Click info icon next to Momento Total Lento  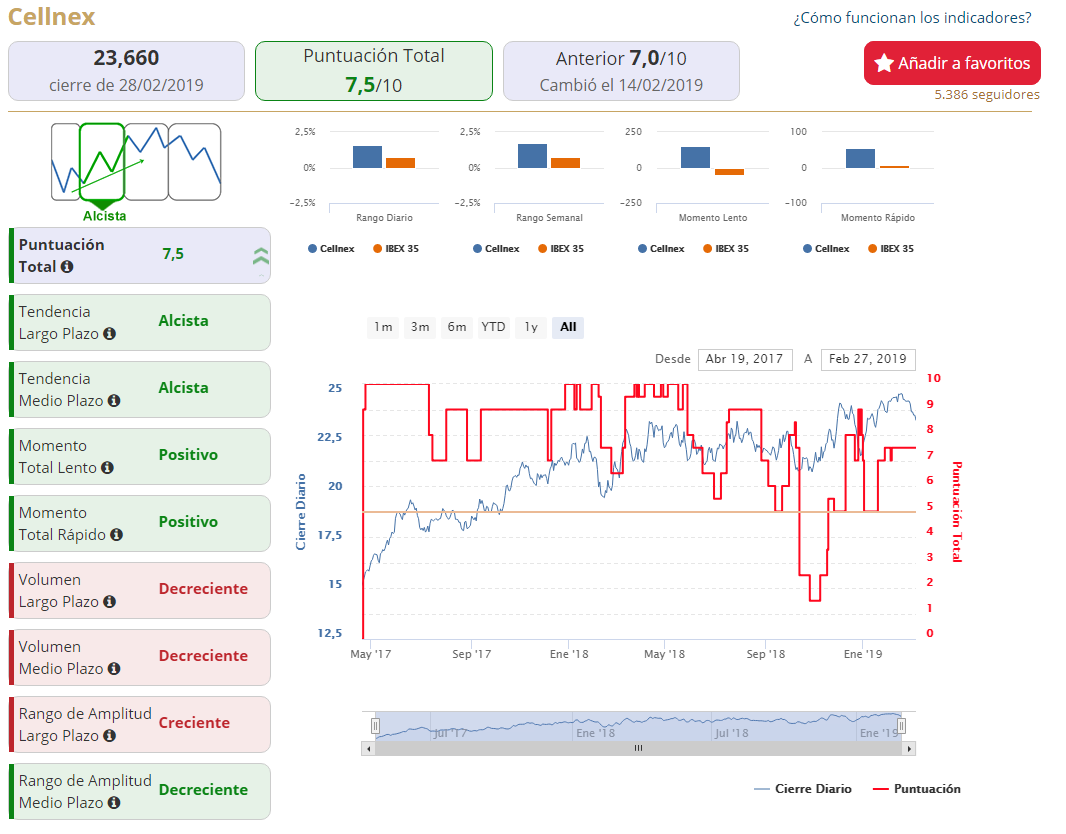(x=107, y=468)
